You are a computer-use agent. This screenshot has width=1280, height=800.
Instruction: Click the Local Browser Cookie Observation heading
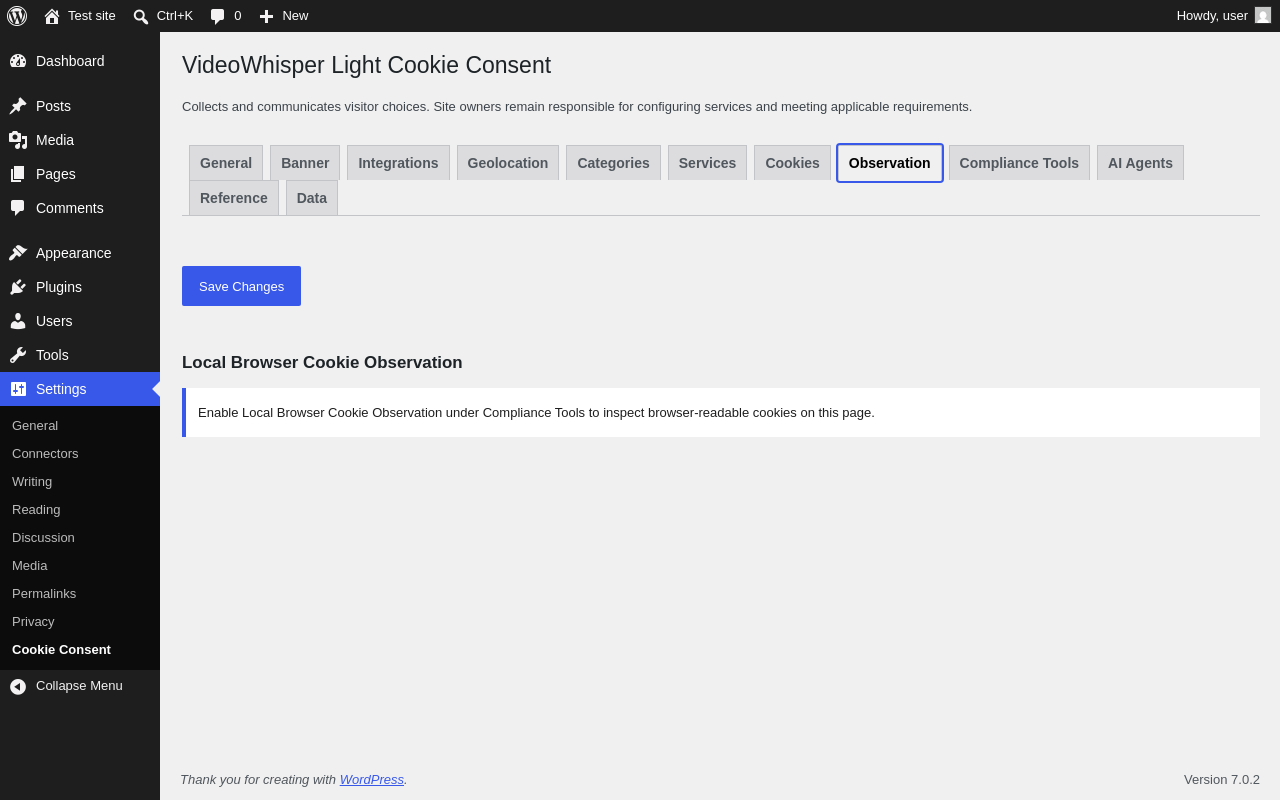(x=322, y=362)
